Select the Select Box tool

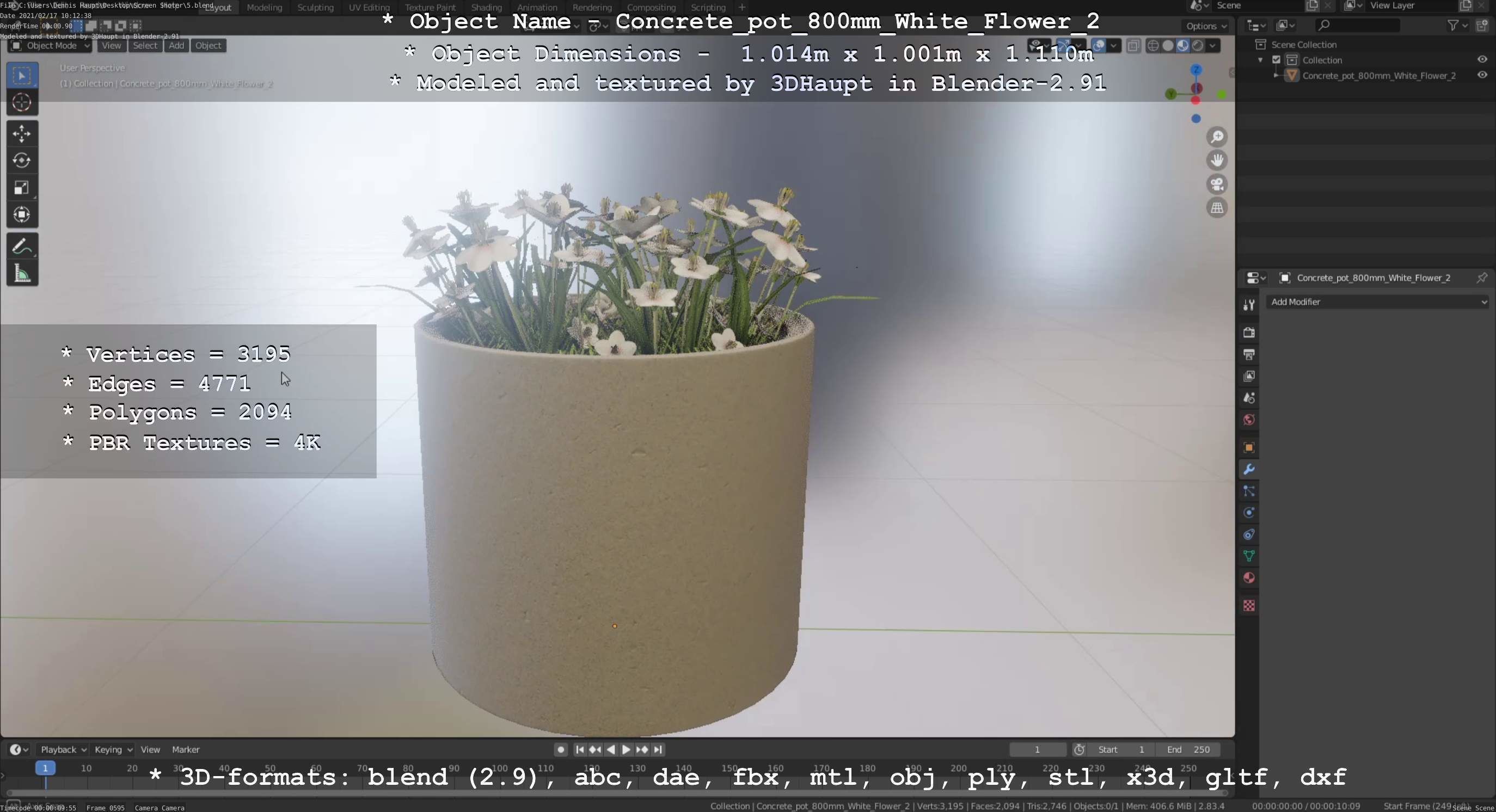[x=22, y=76]
